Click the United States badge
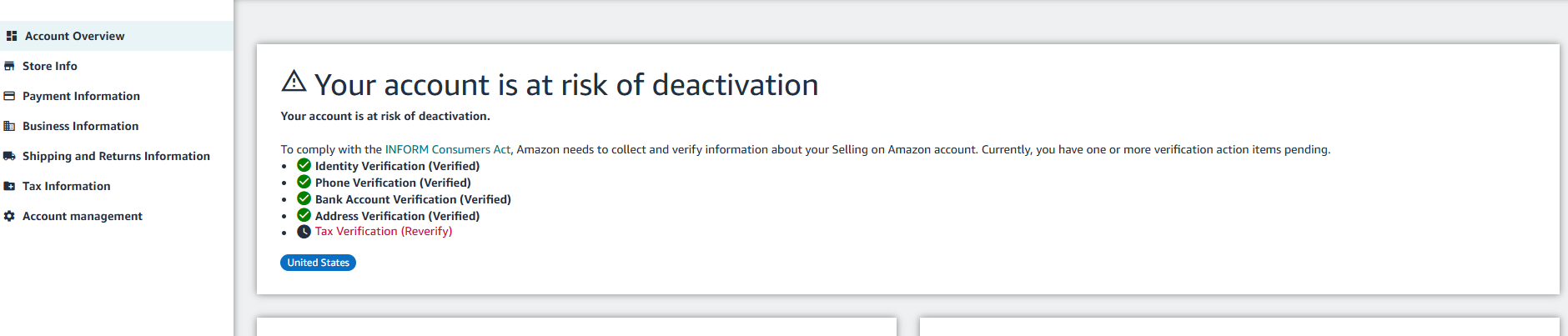The height and width of the screenshot is (336, 1568). click(x=318, y=263)
